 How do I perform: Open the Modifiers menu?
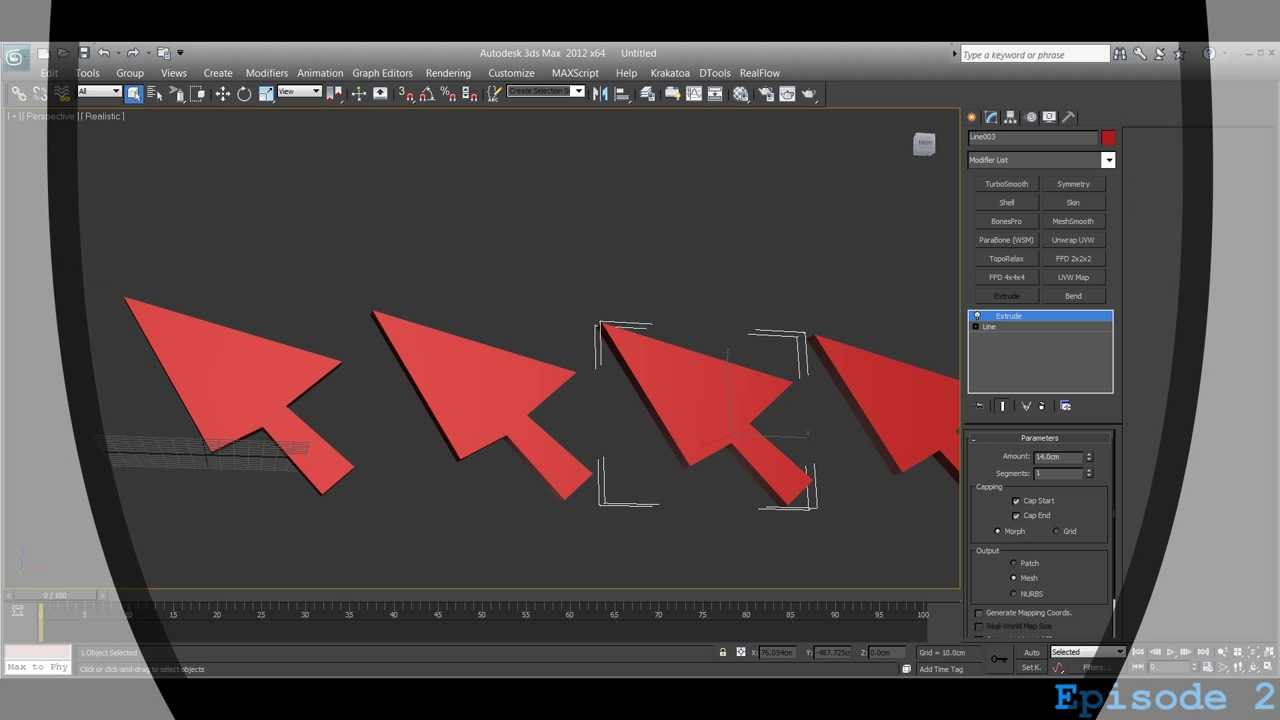pyautogui.click(x=267, y=73)
